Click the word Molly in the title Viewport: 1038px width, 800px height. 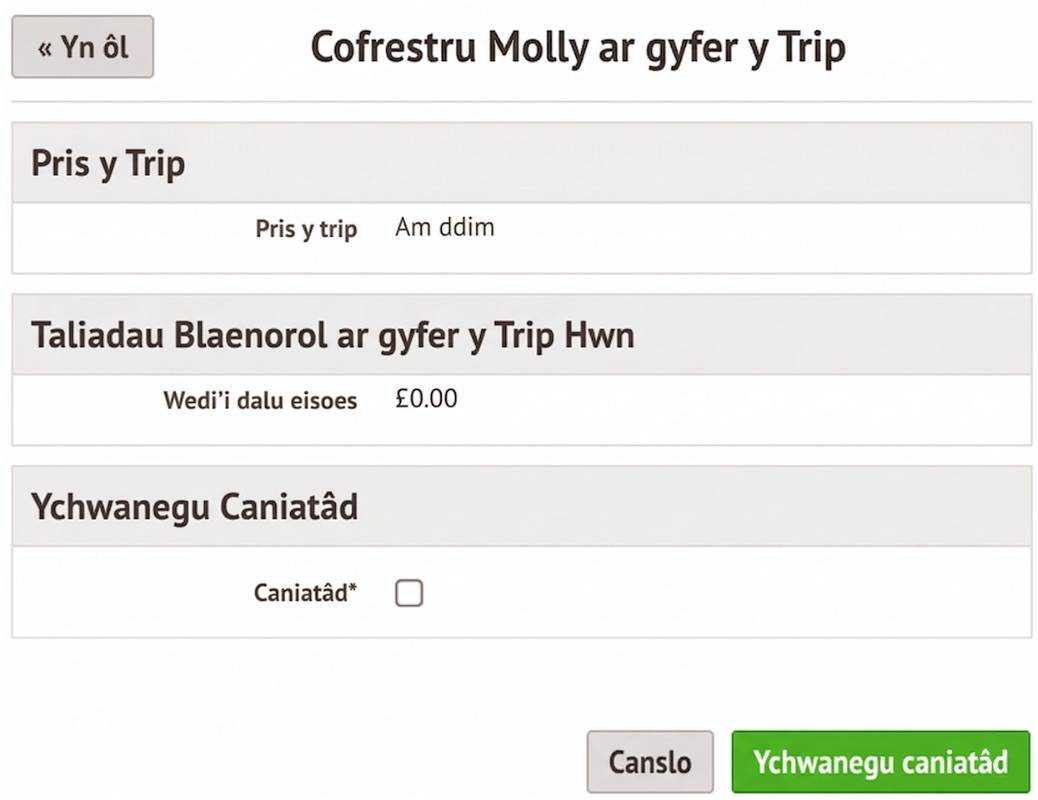point(538,48)
